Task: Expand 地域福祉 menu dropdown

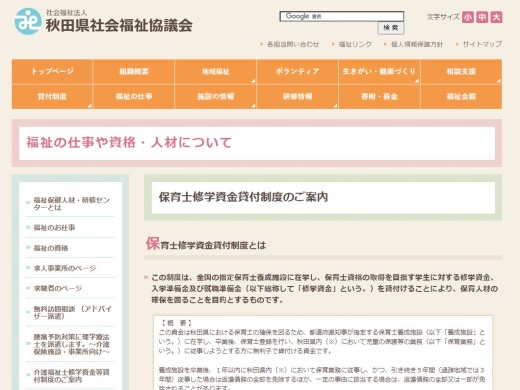Action: tap(216, 71)
